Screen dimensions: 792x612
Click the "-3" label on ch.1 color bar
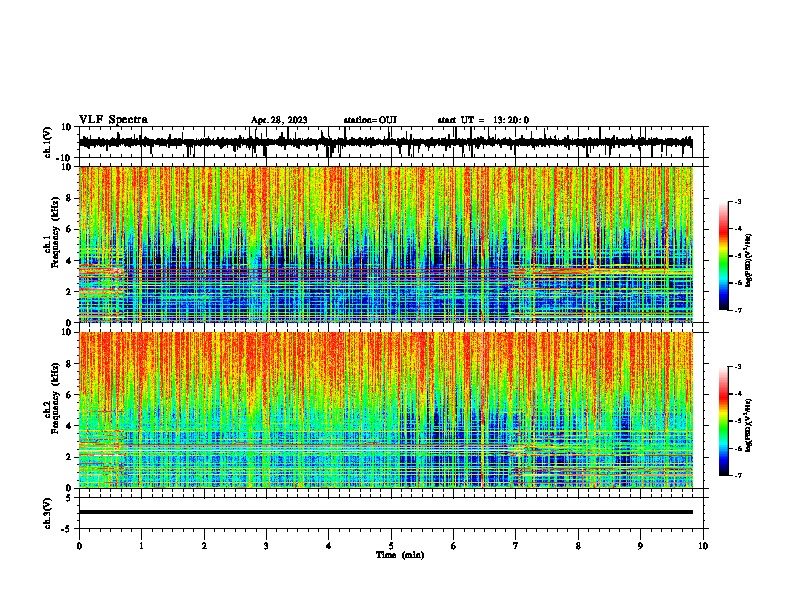click(737, 201)
